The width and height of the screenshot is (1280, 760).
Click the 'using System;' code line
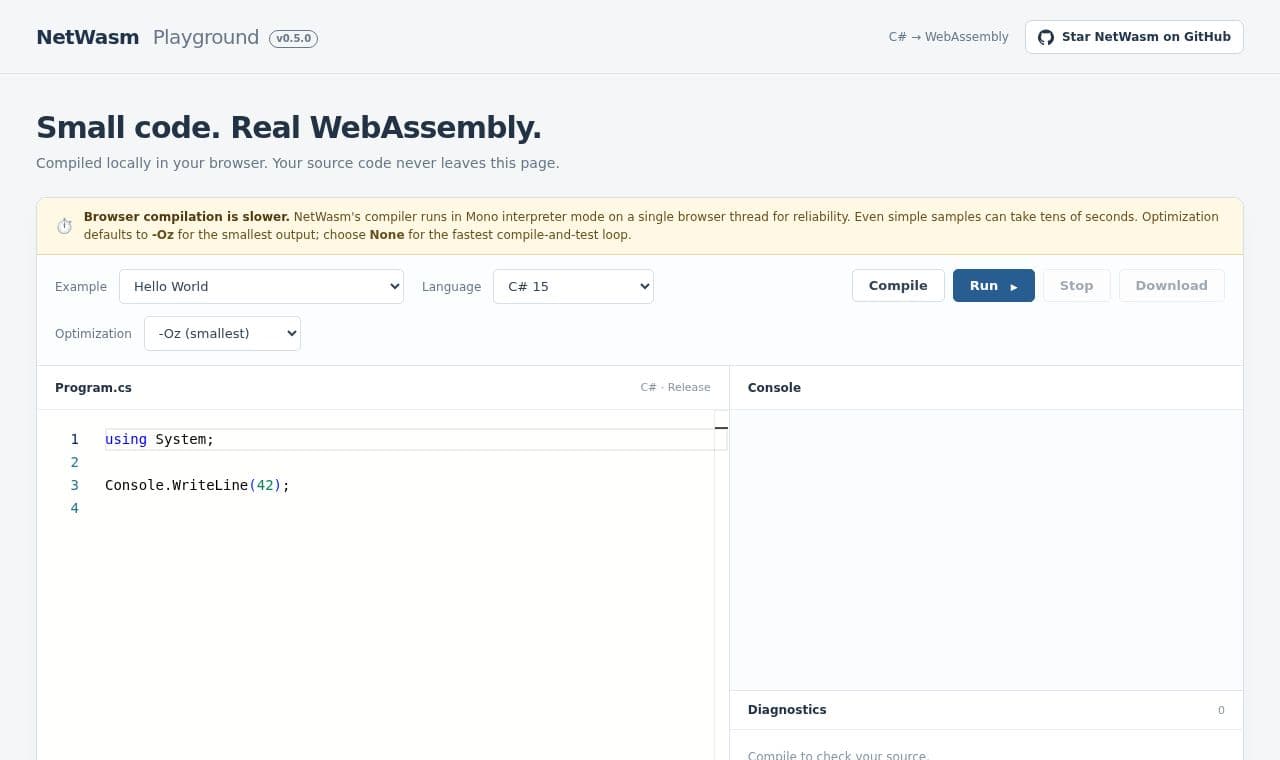pyautogui.click(x=160, y=439)
